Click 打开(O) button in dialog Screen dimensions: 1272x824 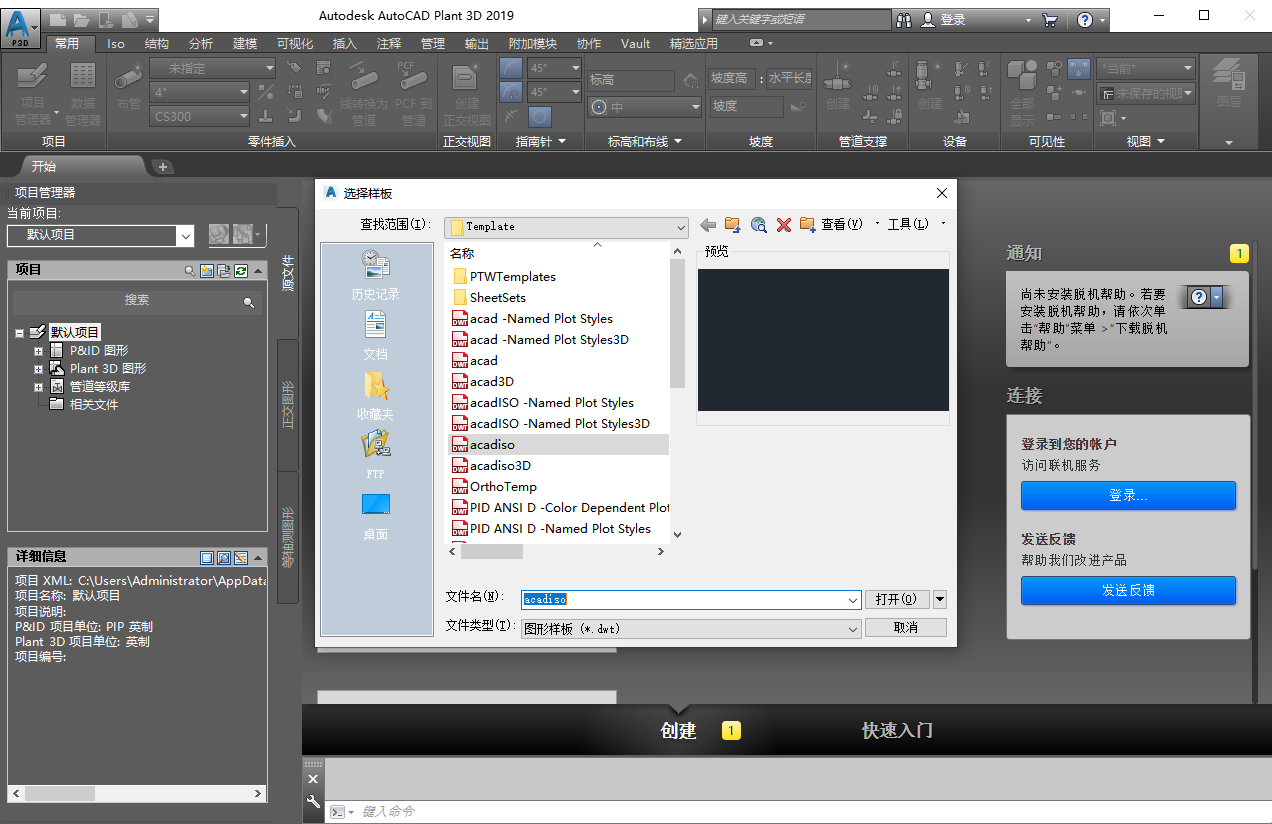896,600
